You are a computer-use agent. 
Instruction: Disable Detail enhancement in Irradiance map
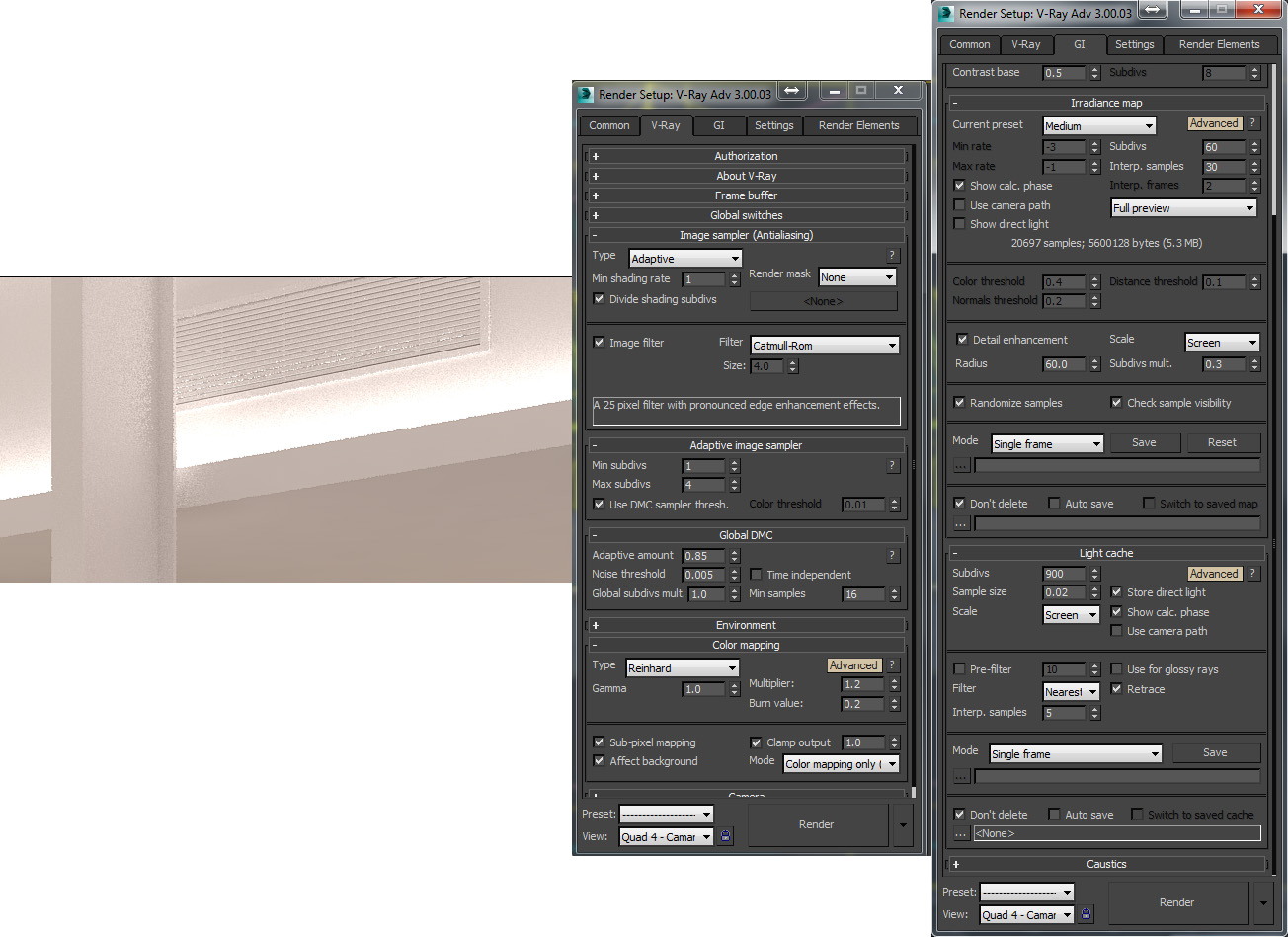(x=962, y=340)
